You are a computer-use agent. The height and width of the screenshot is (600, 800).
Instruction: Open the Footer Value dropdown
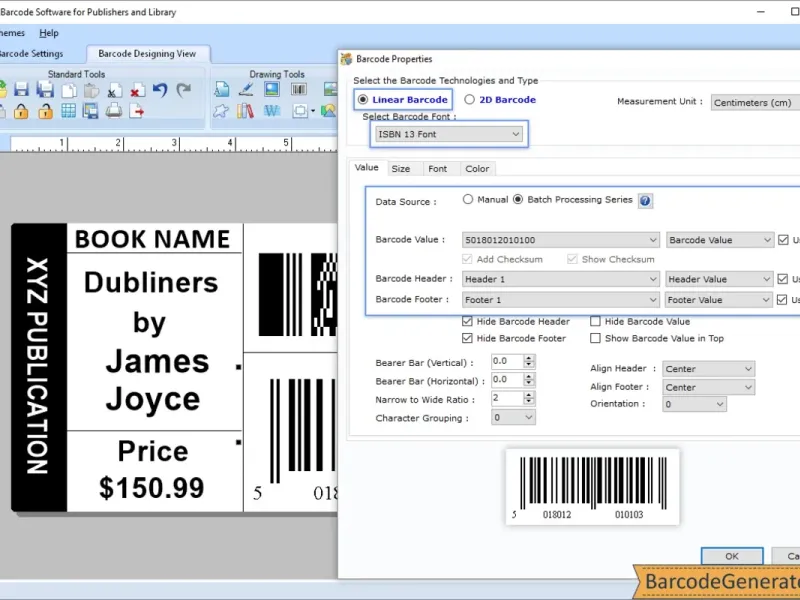(x=718, y=299)
